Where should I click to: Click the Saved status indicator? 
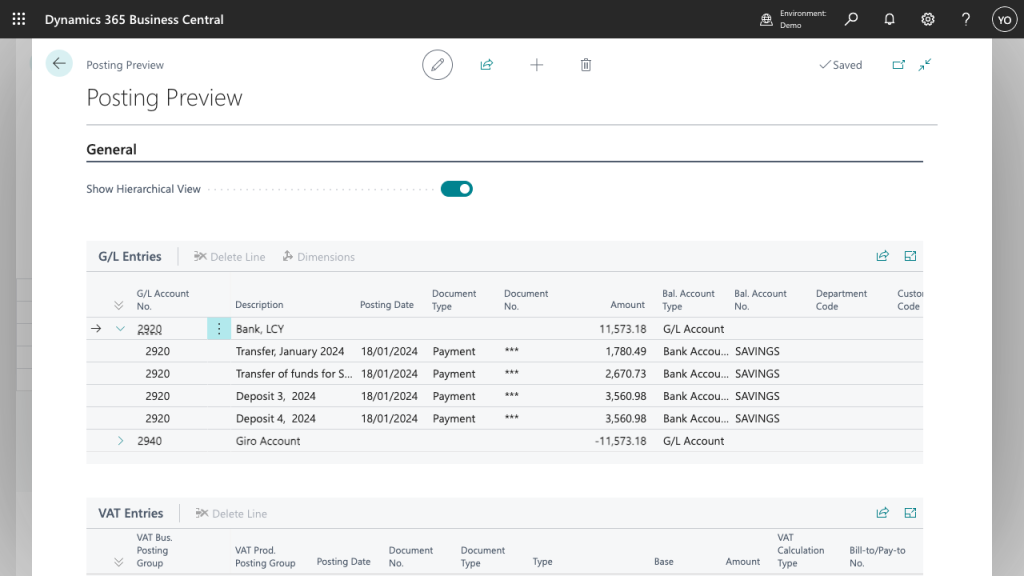(840, 65)
